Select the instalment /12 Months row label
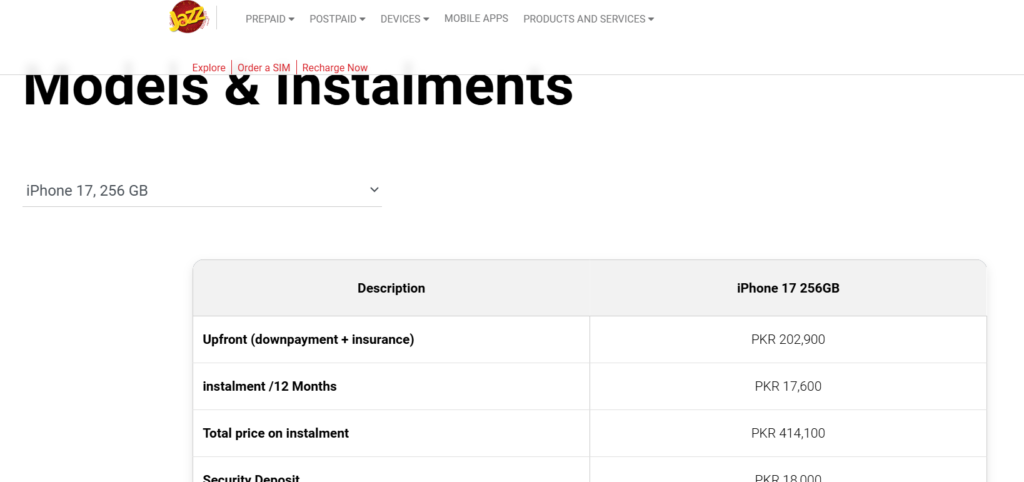This screenshot has width=1024, height=482. pyautogui.click(x=270, y=386)
